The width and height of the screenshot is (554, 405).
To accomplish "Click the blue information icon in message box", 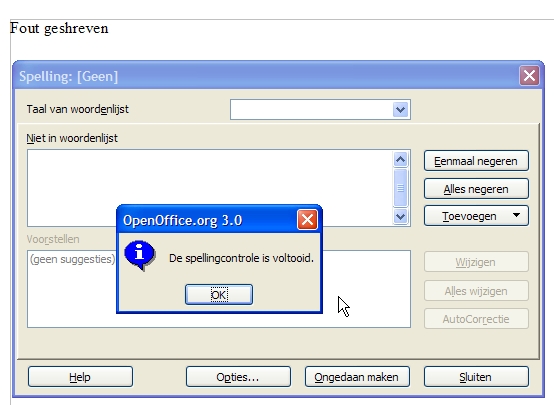I will point(140,255).
